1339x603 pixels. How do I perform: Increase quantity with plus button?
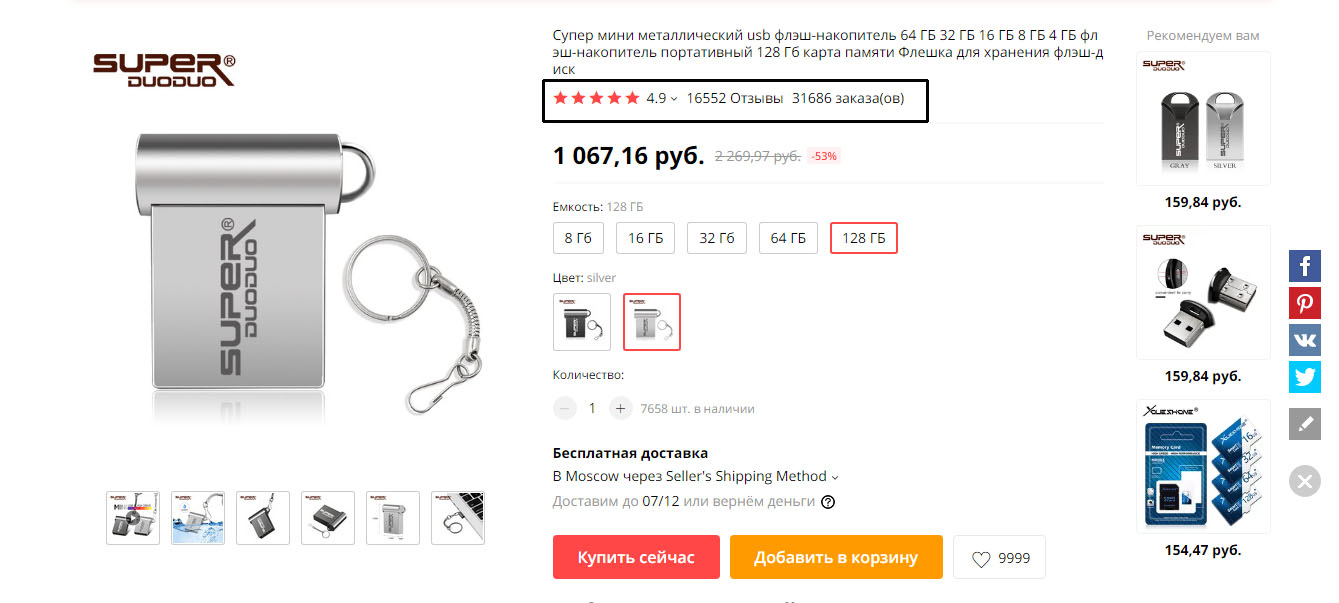pos(620,408)
